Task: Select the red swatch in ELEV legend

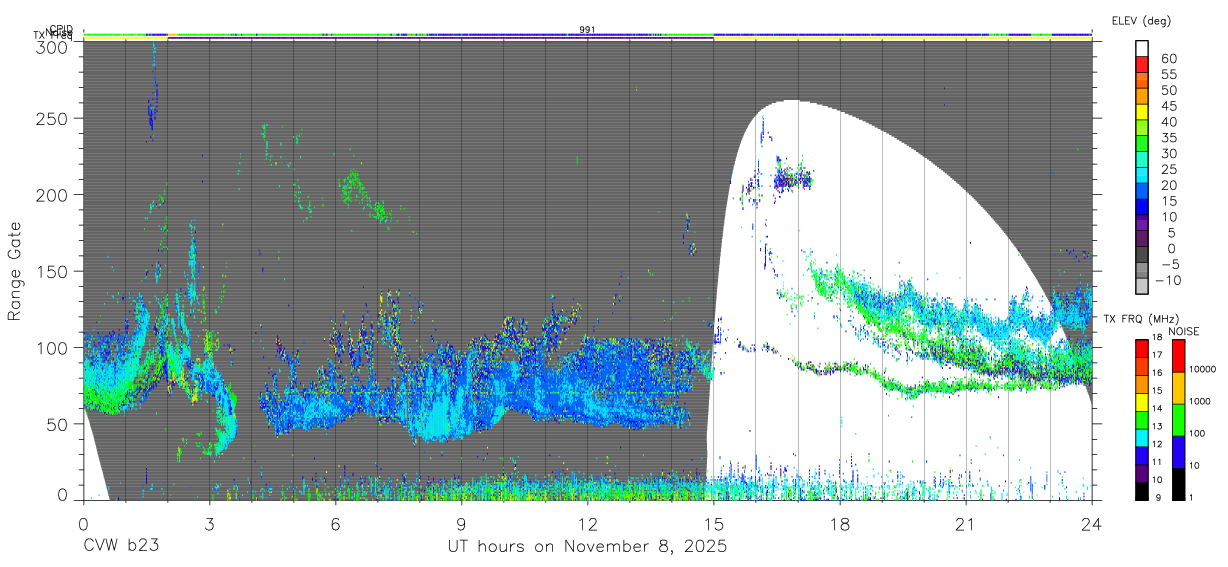Action: (1142, 64)
